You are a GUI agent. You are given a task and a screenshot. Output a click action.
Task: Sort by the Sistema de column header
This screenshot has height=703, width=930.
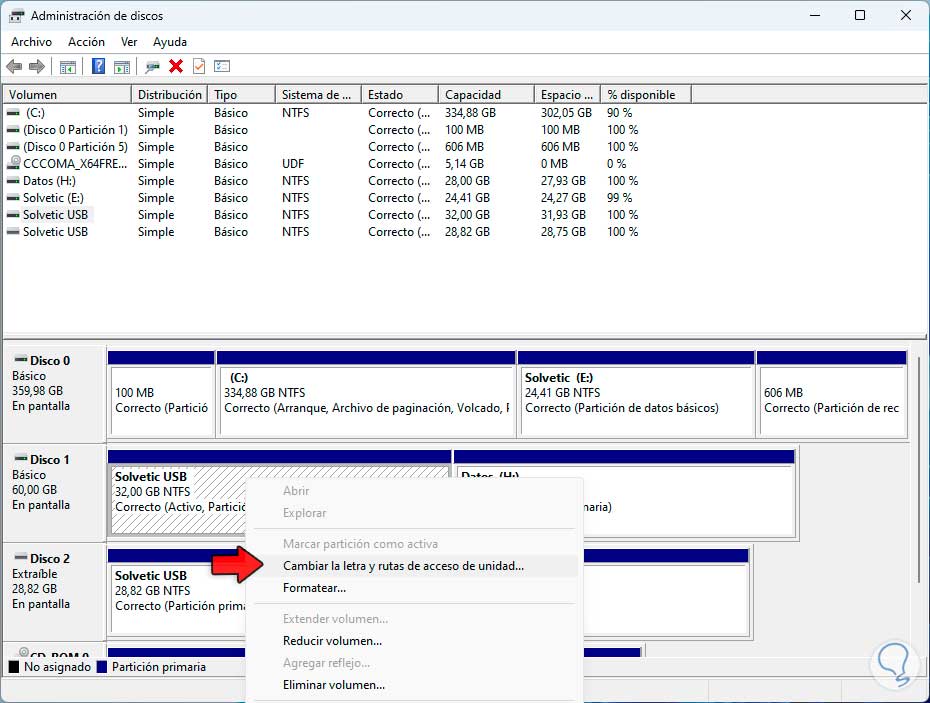(x=319, y=94)
